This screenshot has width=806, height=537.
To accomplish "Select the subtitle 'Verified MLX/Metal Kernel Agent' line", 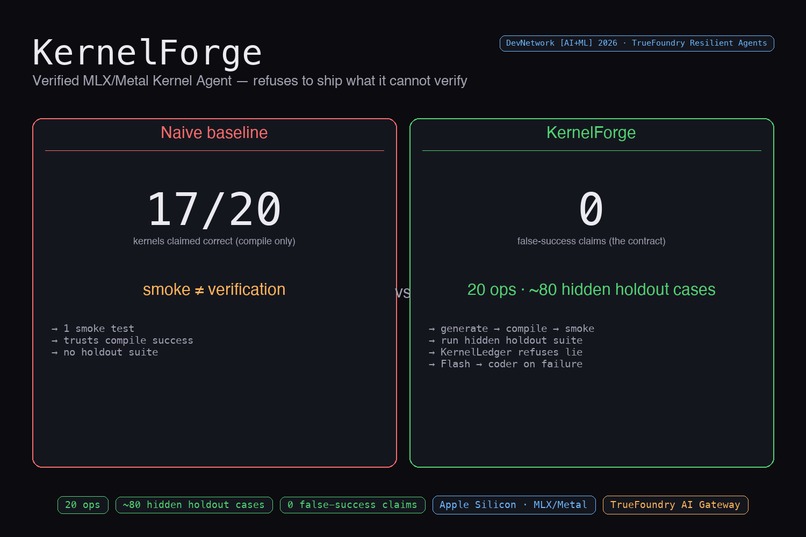I will click(x=250, y=81).
